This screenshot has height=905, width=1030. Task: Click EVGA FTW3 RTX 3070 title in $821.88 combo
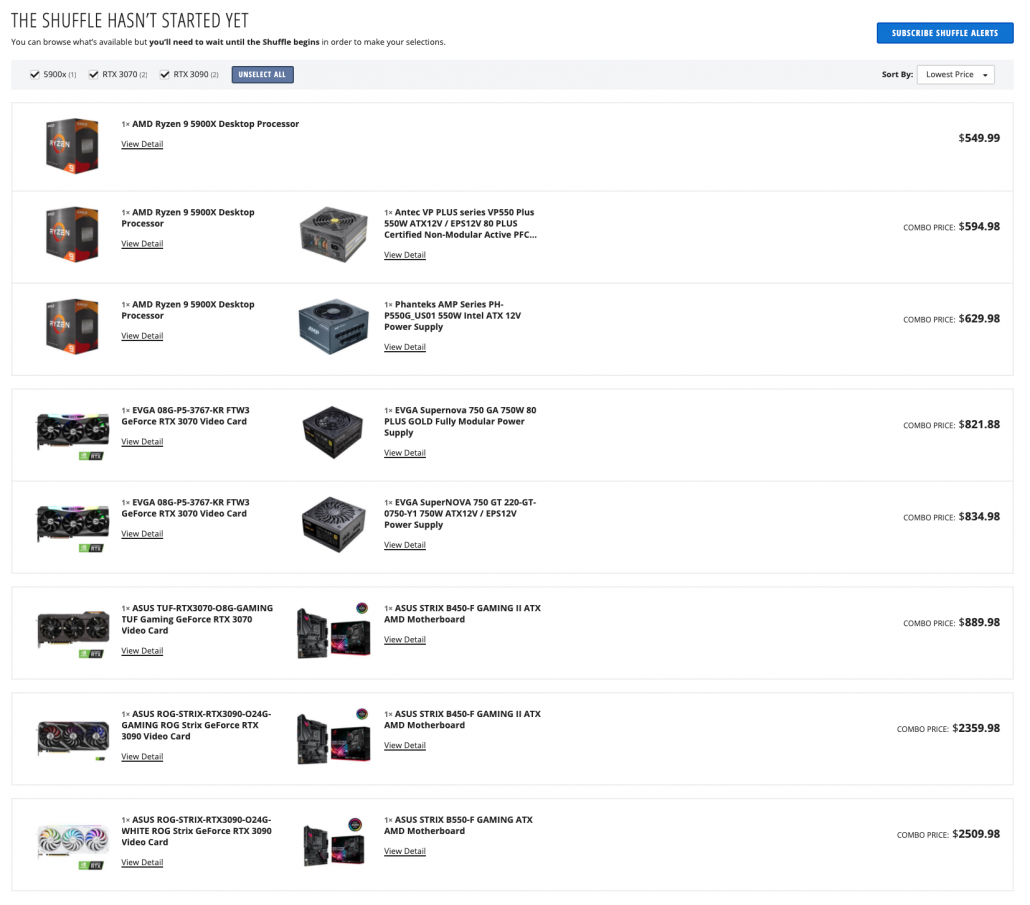(185, 416)
